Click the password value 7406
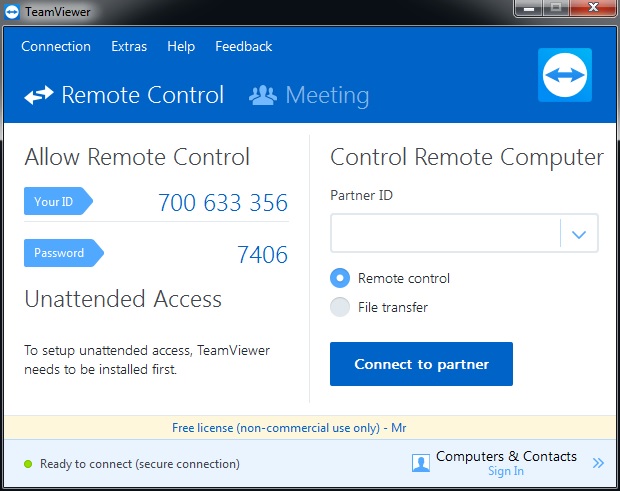This screenshot has width=620, height=491. click(262, 254)
